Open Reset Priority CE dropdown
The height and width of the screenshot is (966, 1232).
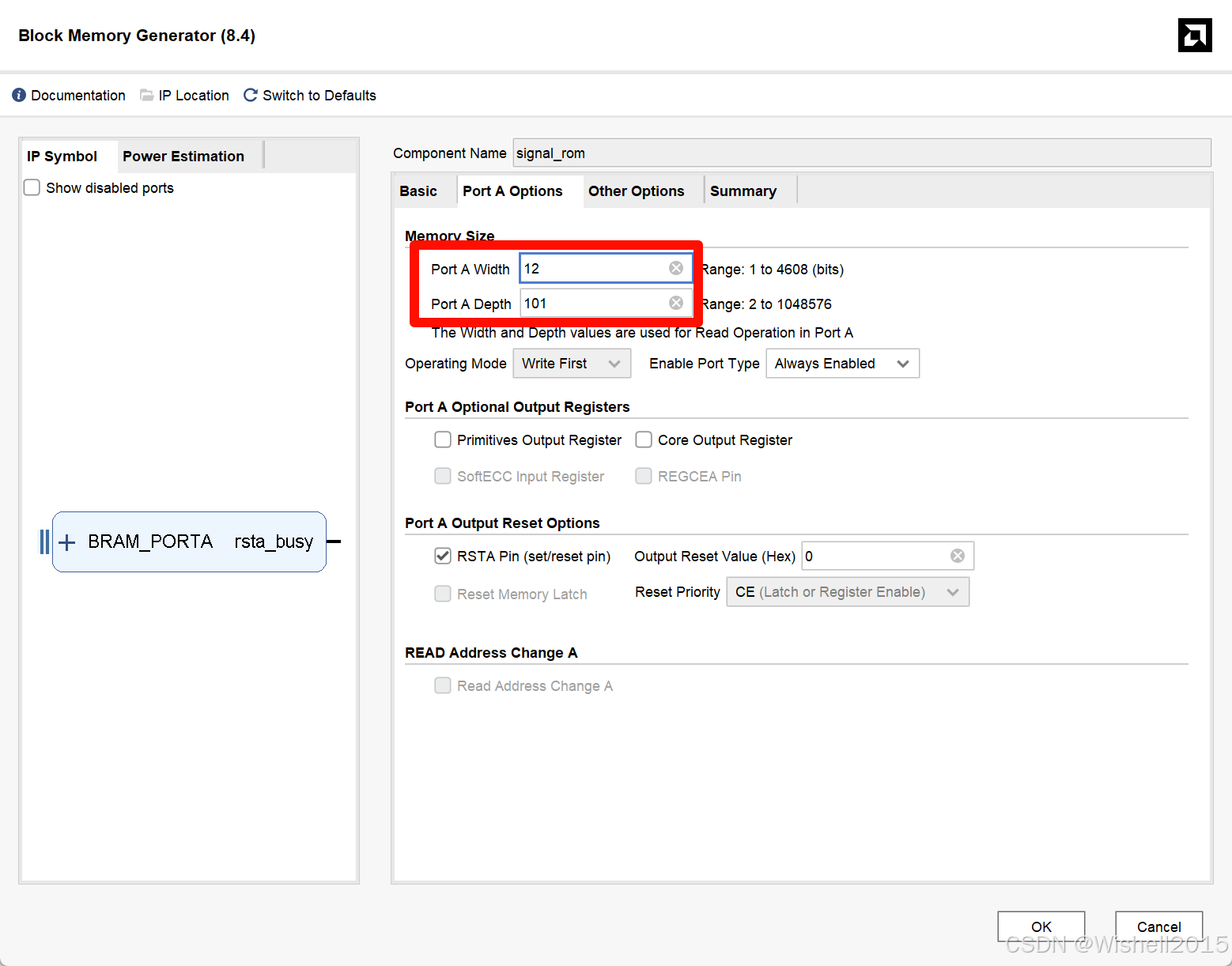848,592
